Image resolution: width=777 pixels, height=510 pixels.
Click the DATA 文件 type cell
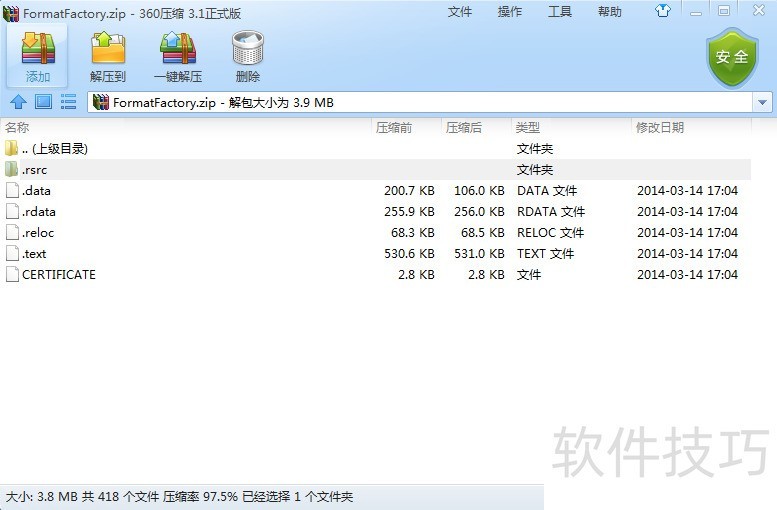pyautogui.click(x=547, y=191)
